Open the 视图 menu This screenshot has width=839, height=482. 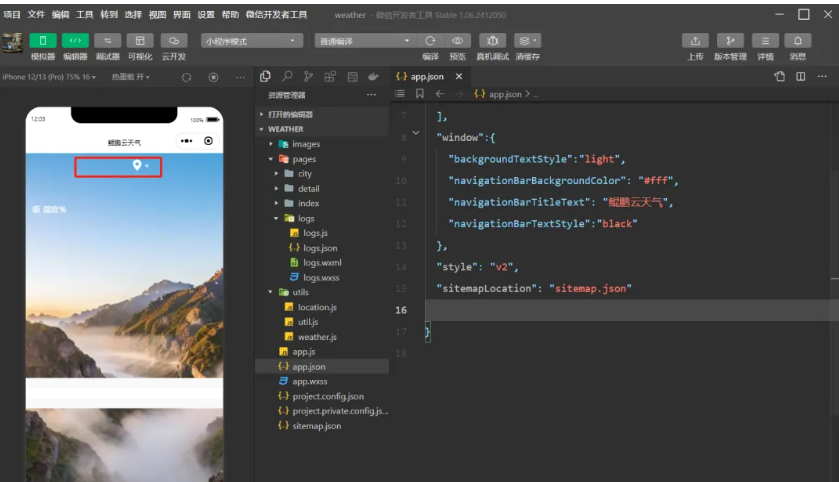pos(157,14)
